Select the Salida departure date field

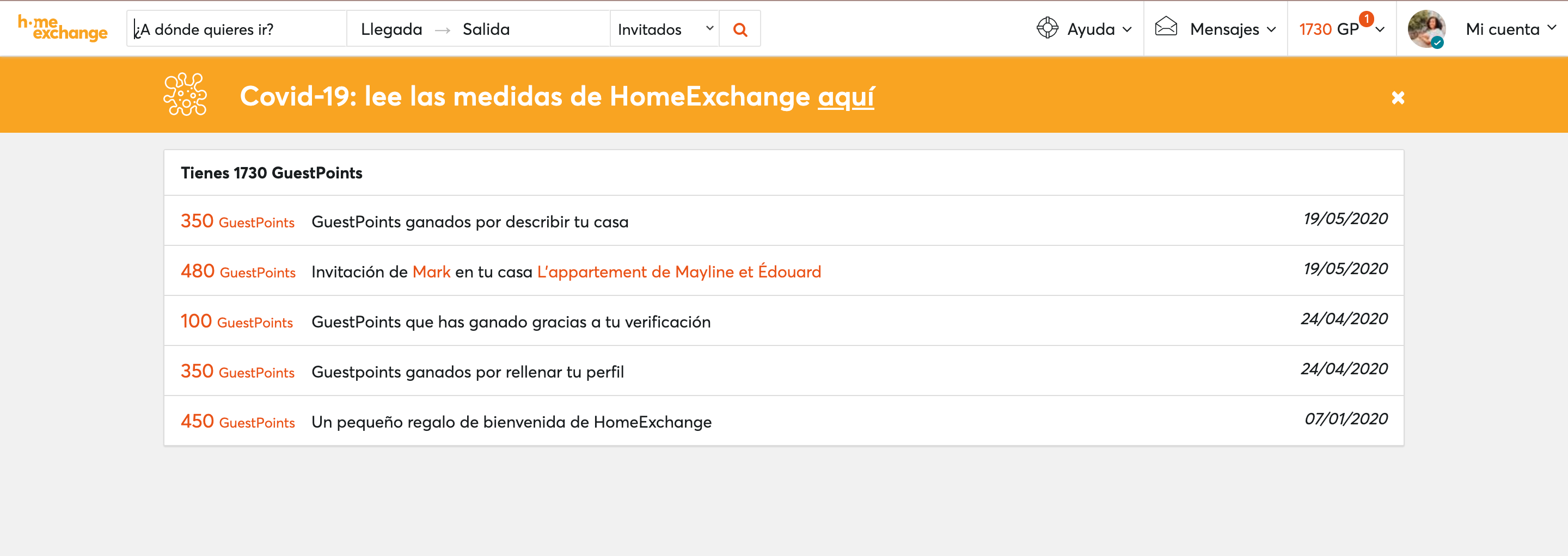[486, 29]
